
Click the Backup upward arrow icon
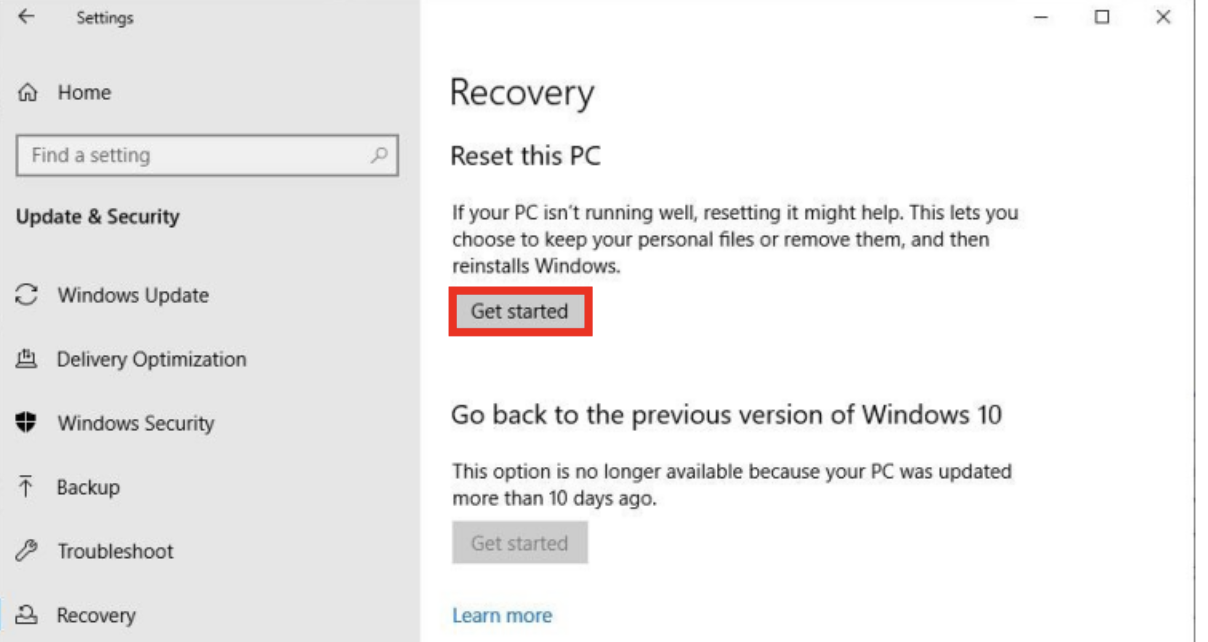point(28,487)
